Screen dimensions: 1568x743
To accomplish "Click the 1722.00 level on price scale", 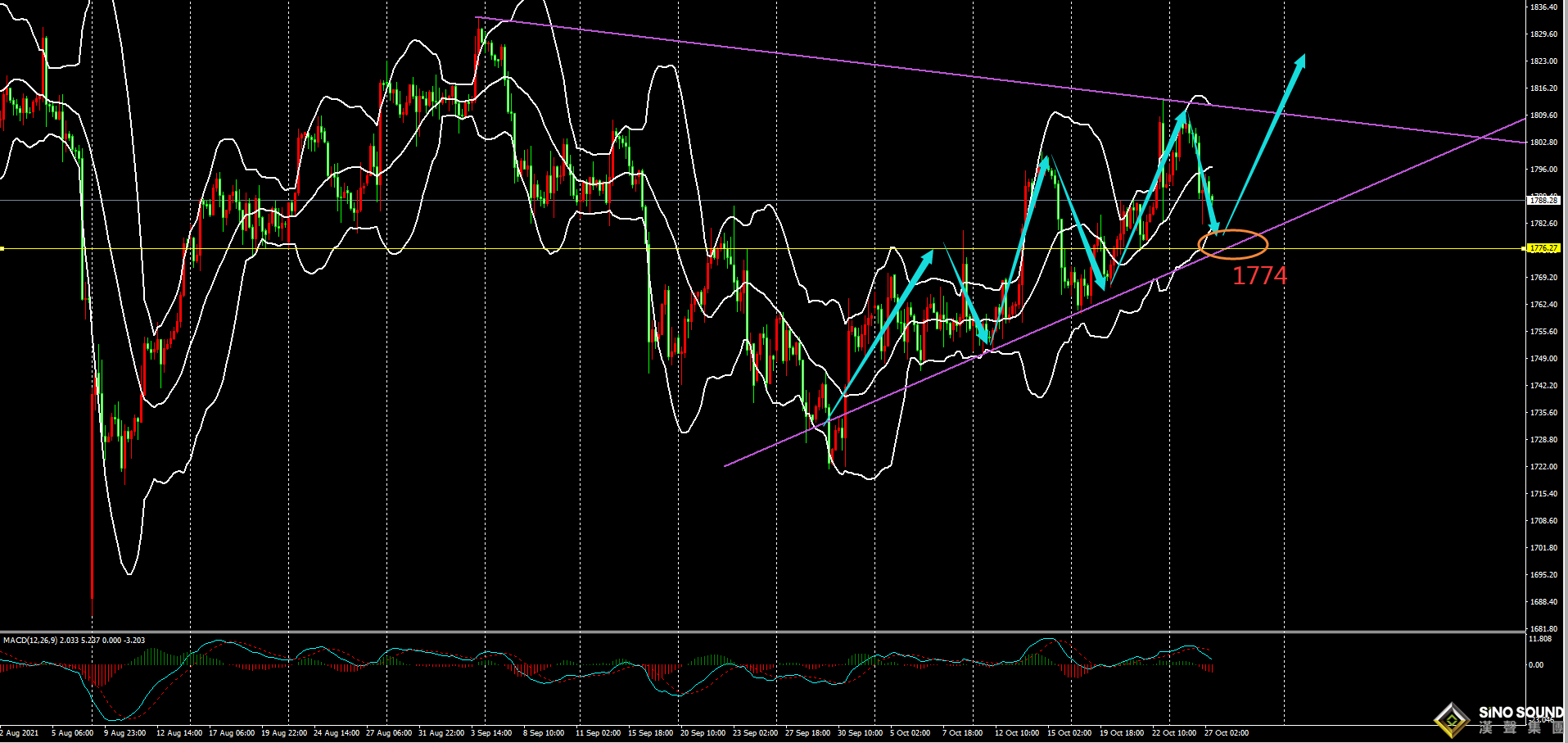I will [x=1543, y=467].
